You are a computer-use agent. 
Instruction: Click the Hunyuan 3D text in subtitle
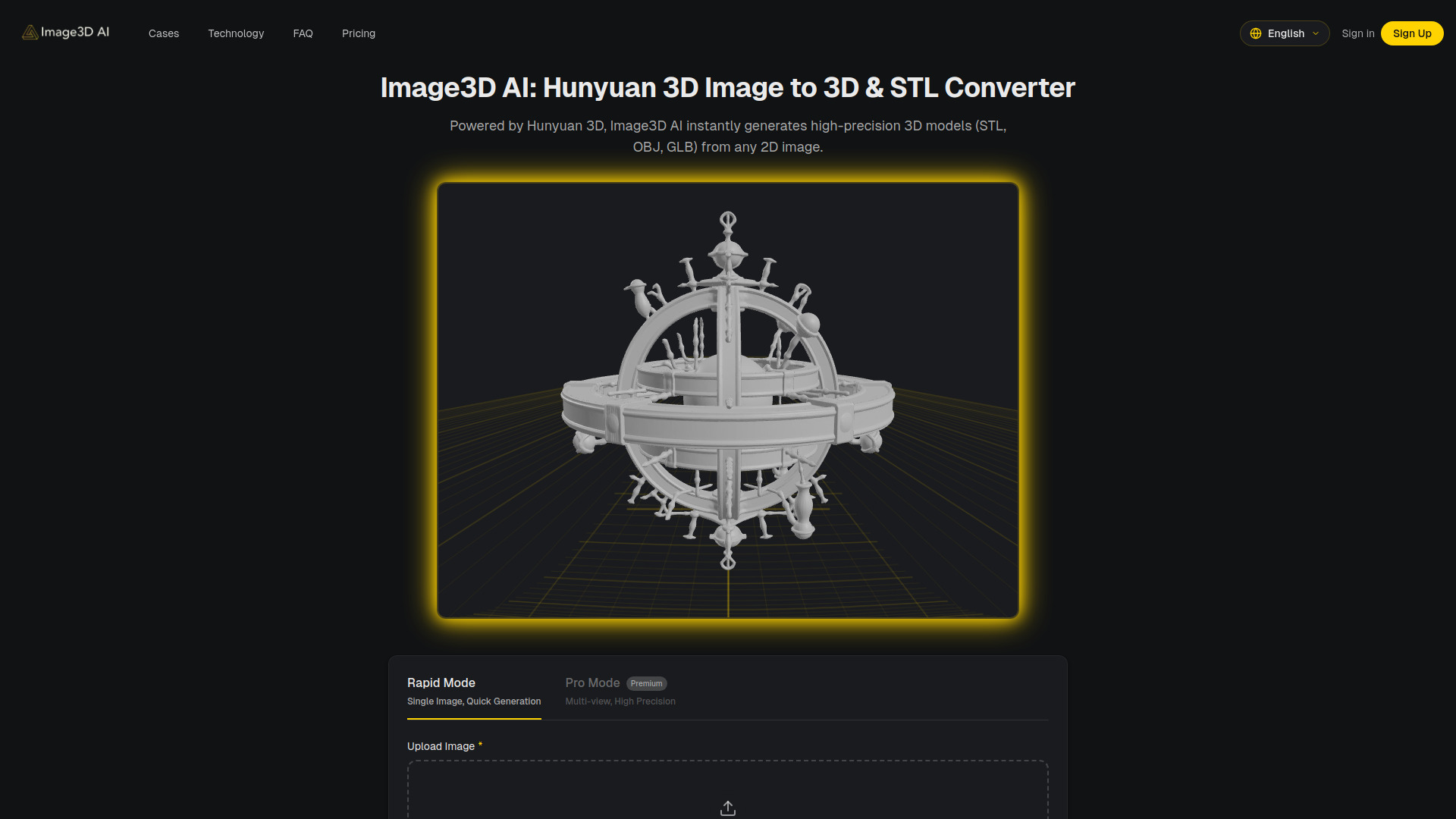coord(564,126)
